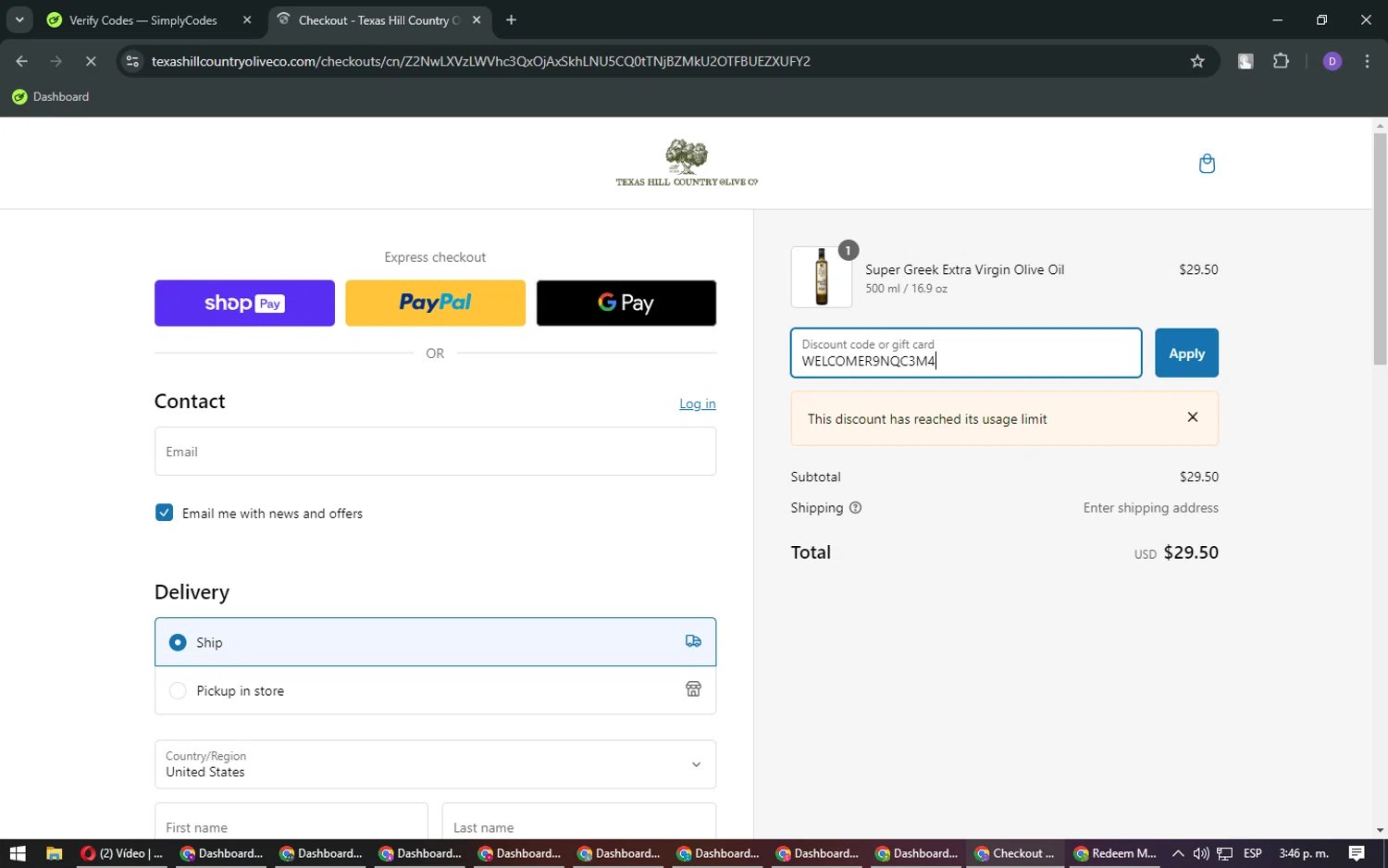Open the Dashboard bookmark
The height and width of the screenshot is (868, 1388).
click(x=51, y=96)
